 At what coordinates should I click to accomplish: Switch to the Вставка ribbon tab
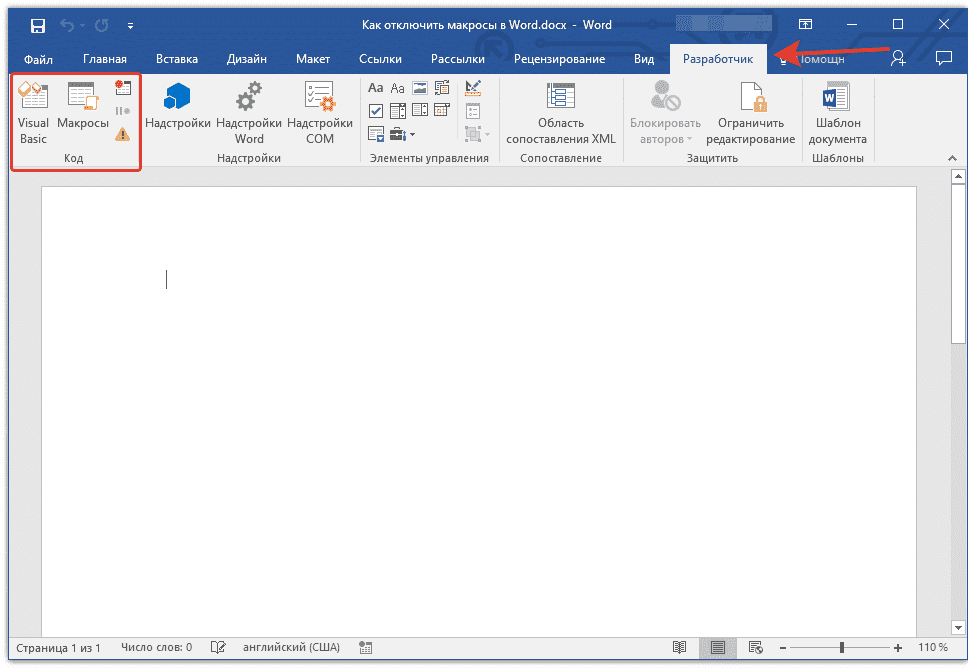coord(176,58)
